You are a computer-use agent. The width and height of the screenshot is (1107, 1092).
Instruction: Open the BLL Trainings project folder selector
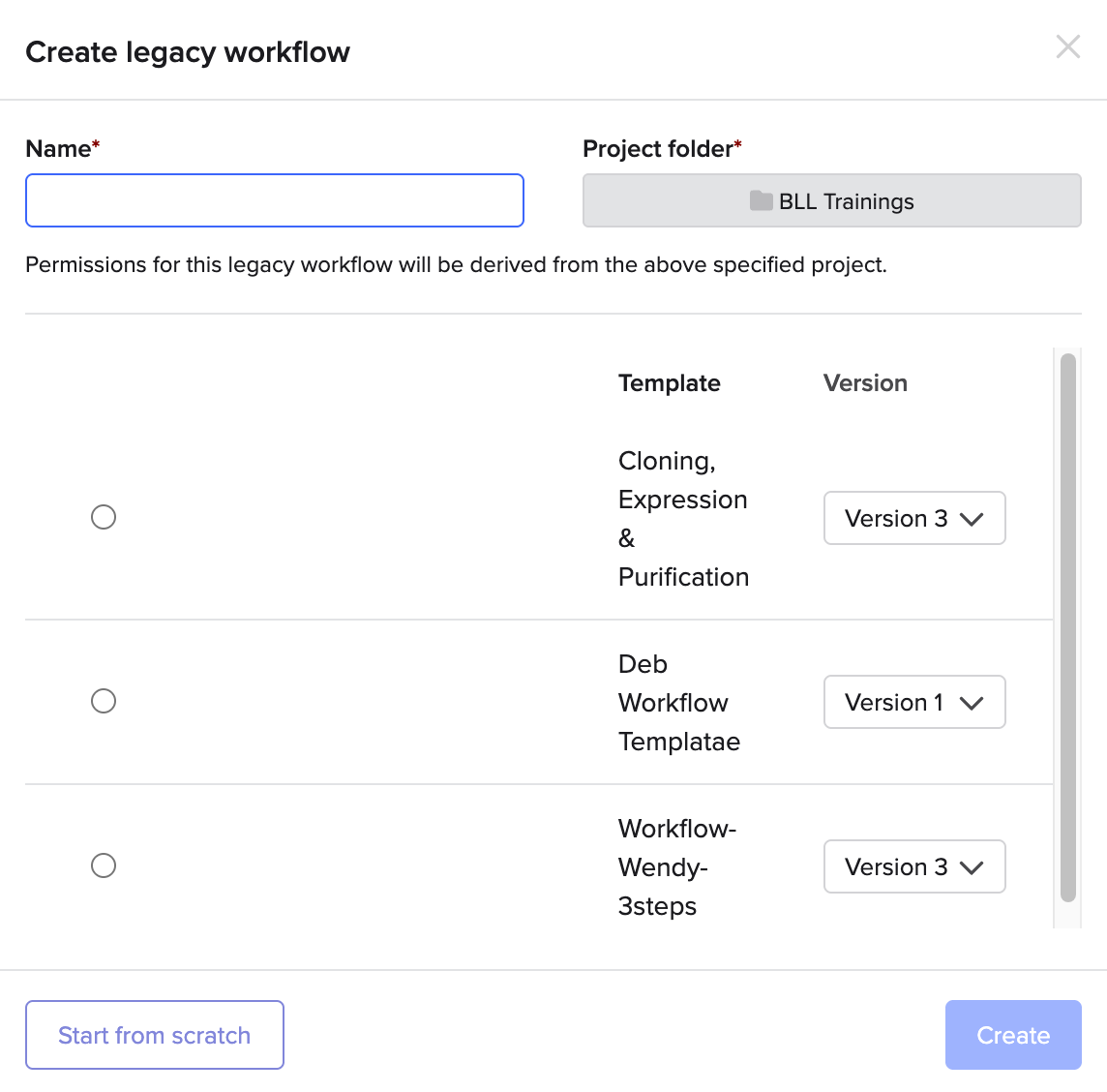point(831,200)
